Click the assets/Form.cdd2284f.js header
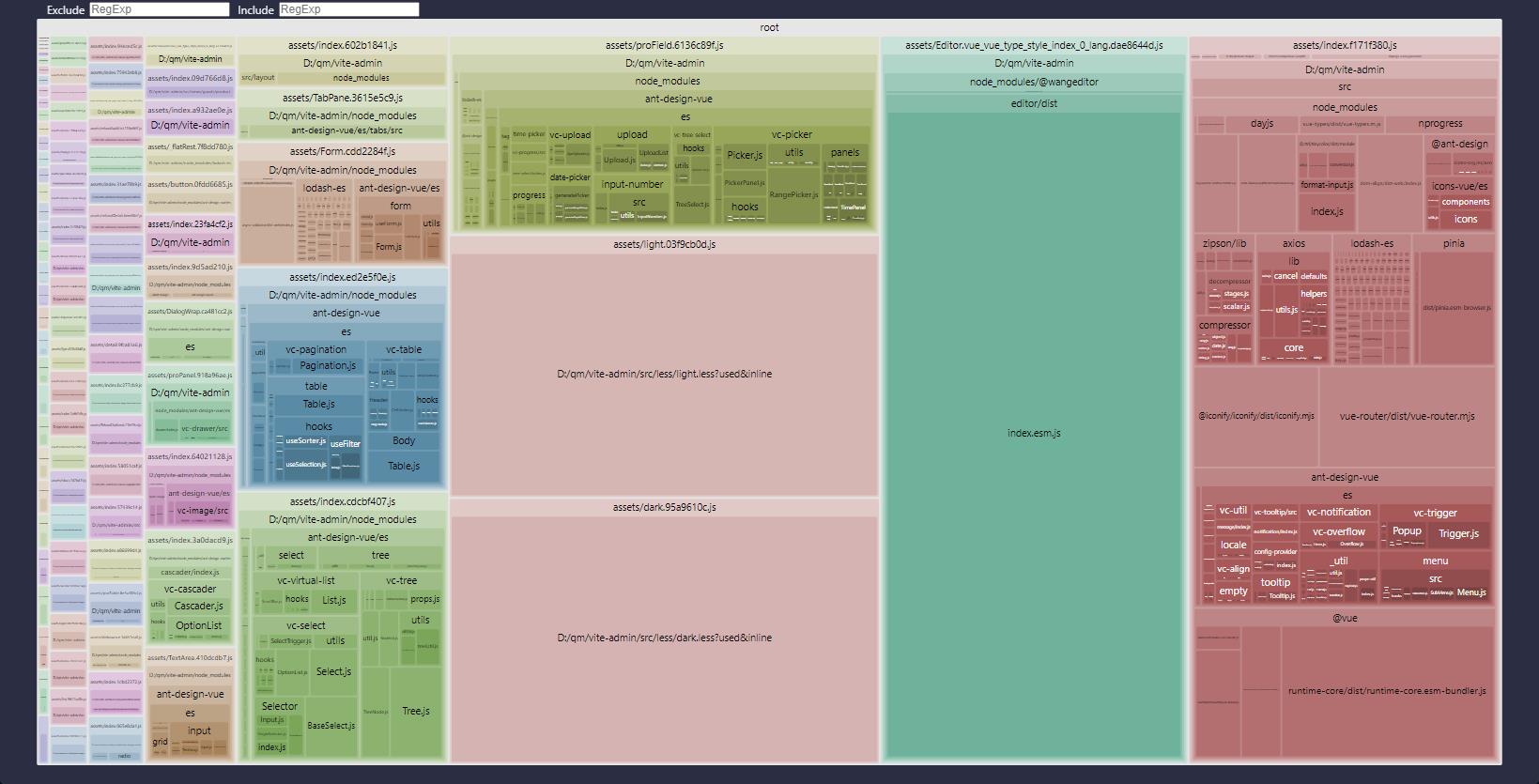1539x784 pixels. coord(342,151)
